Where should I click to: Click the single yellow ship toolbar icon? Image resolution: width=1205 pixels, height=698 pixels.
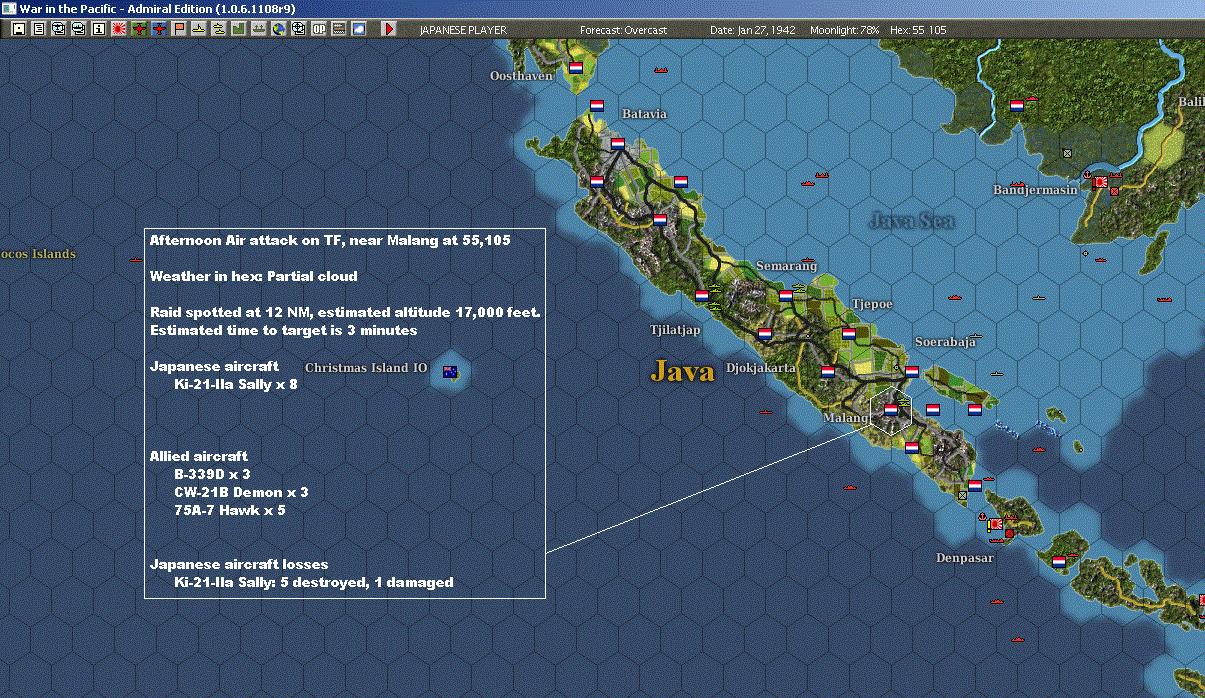(199, 29)
